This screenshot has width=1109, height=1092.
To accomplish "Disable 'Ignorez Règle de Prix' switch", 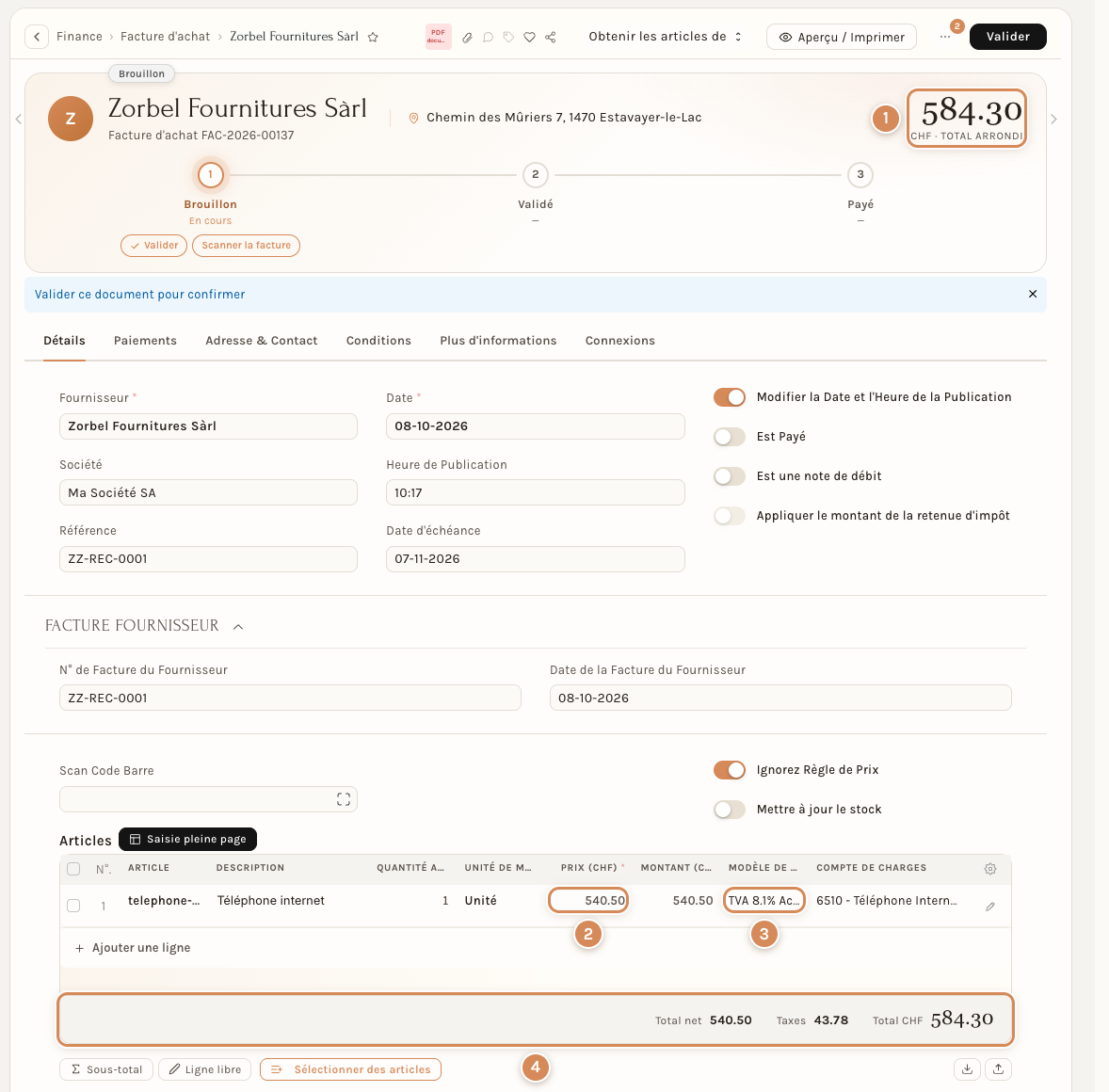I will coord(730,770).
